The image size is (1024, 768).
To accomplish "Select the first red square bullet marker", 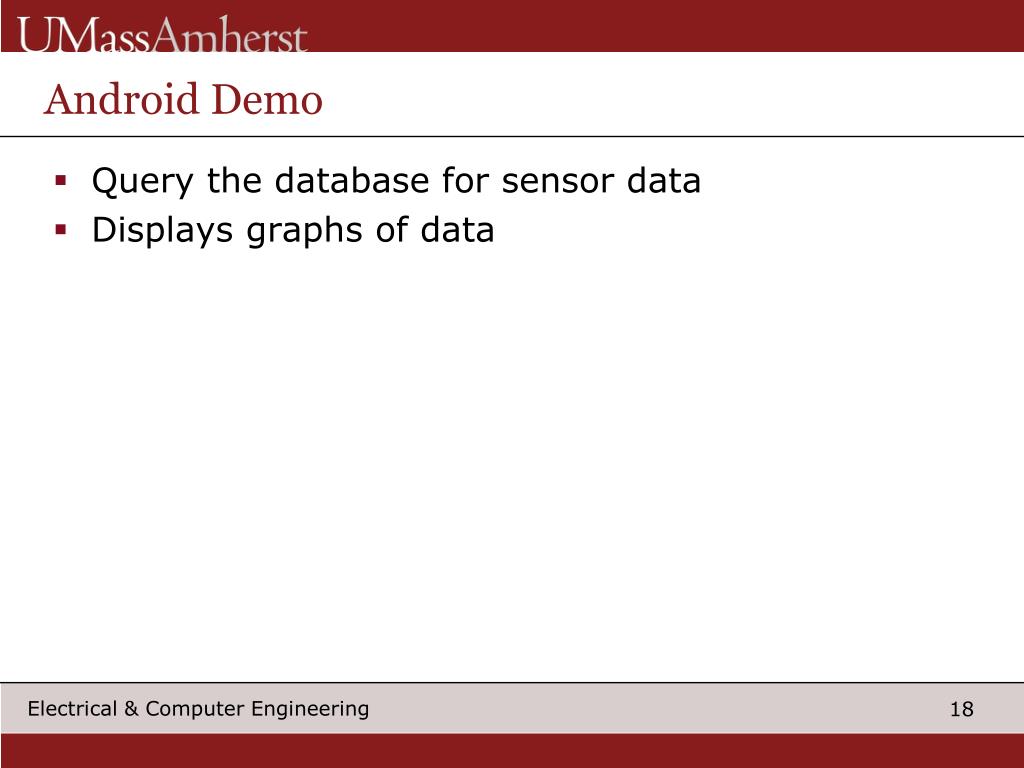I will click(61, 180).
